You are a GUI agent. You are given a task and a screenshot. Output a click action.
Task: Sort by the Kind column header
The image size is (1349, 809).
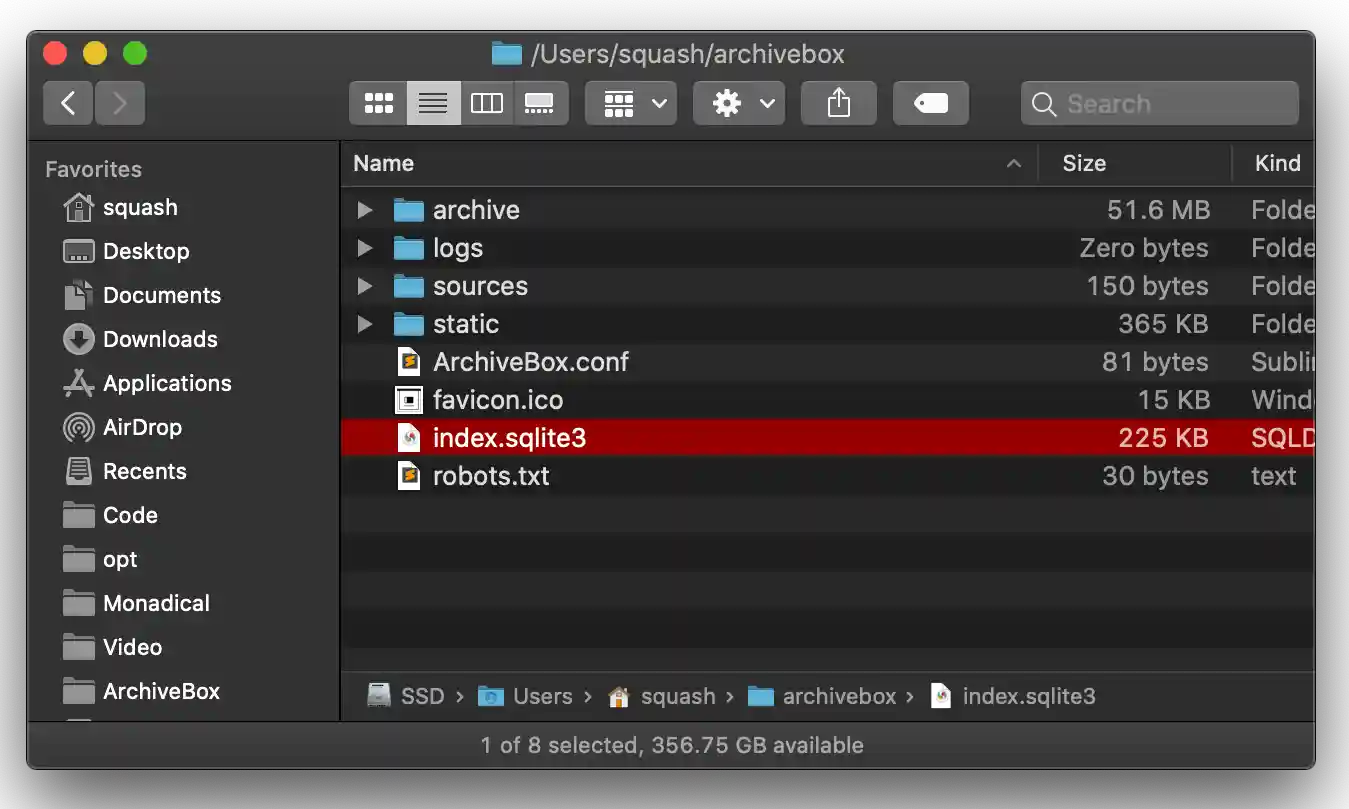pos(1273,163)
